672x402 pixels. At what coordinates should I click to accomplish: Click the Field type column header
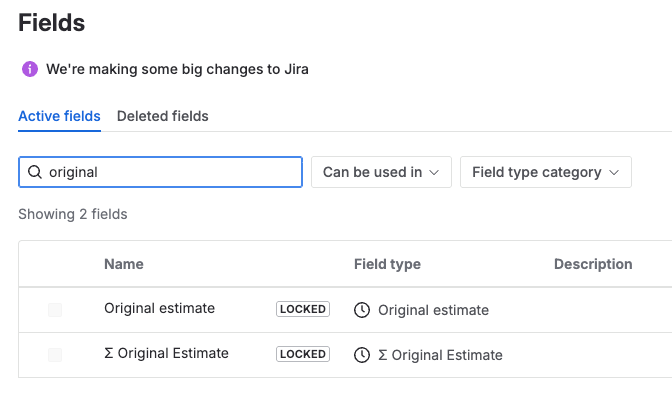point(387,264)
